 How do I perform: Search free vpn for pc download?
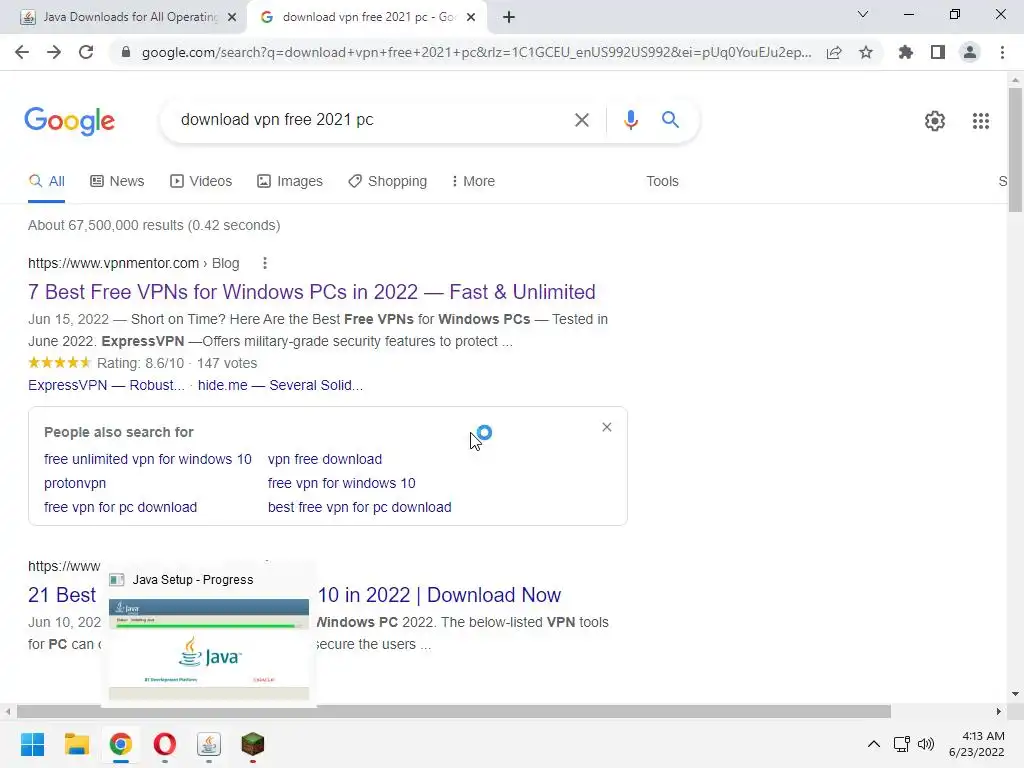tap(120, 507)
